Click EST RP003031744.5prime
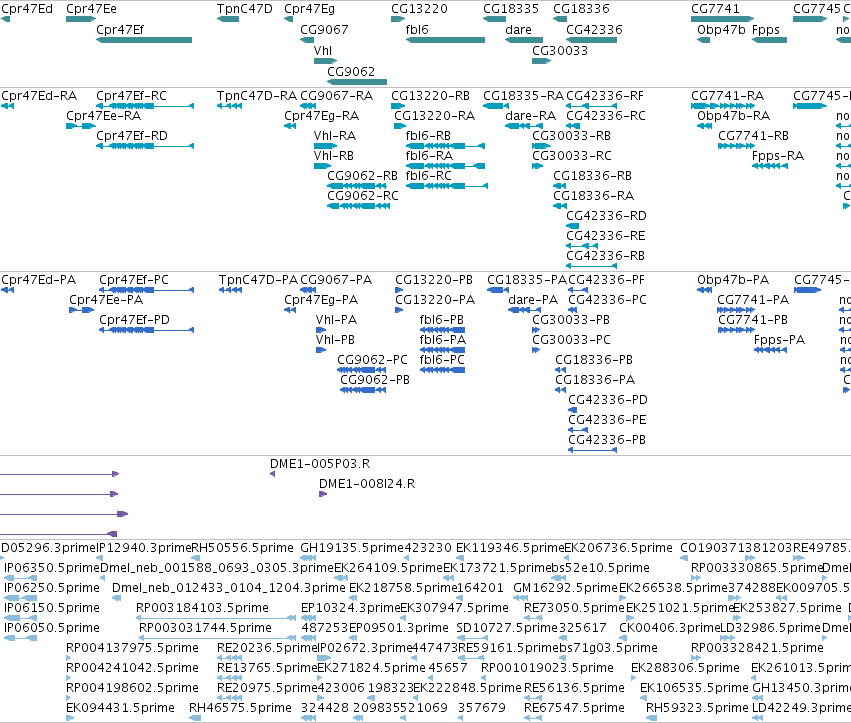Screen dimensions: 851x723 click(217, 638)
